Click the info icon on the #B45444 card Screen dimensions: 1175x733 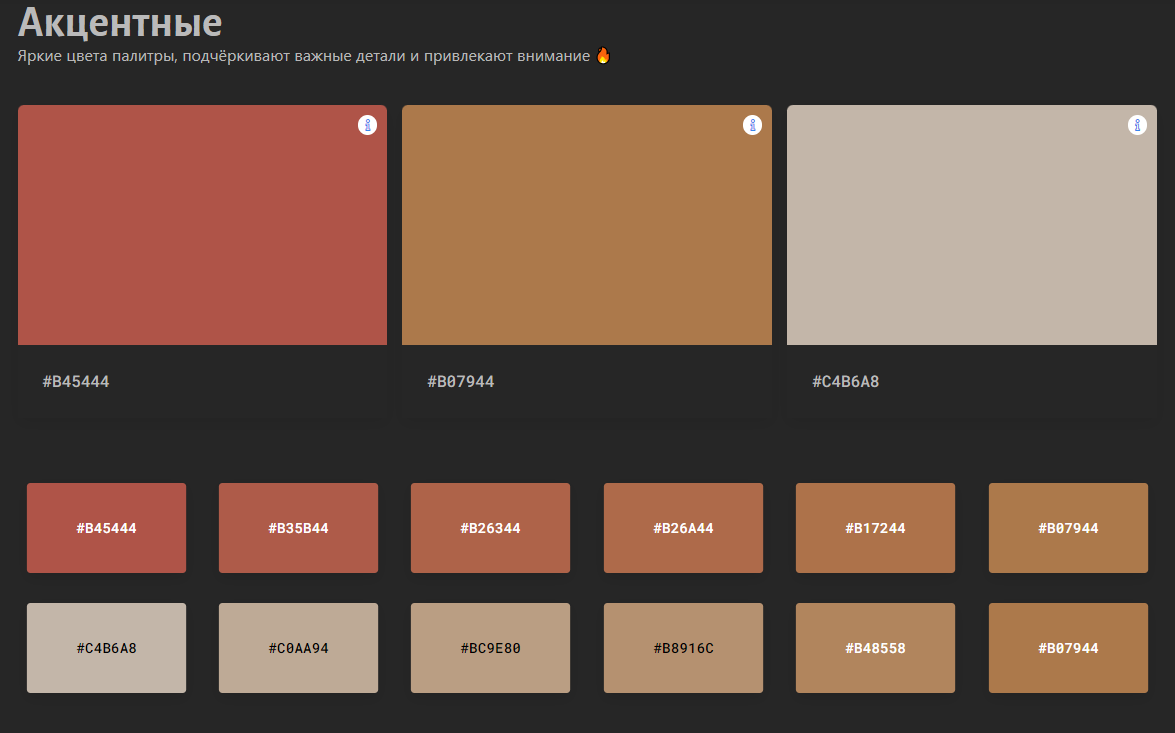pyautogui.click(x=367, y=125)
